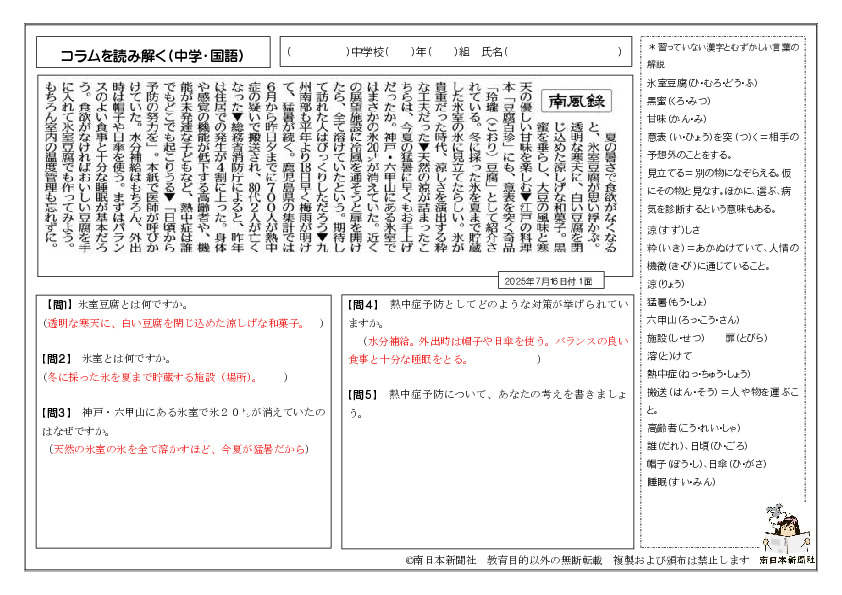Click glossary entry 見立てる＝別の物になぞらえる
The width and height of the screenshot is (842, 595).
[719, 191]
